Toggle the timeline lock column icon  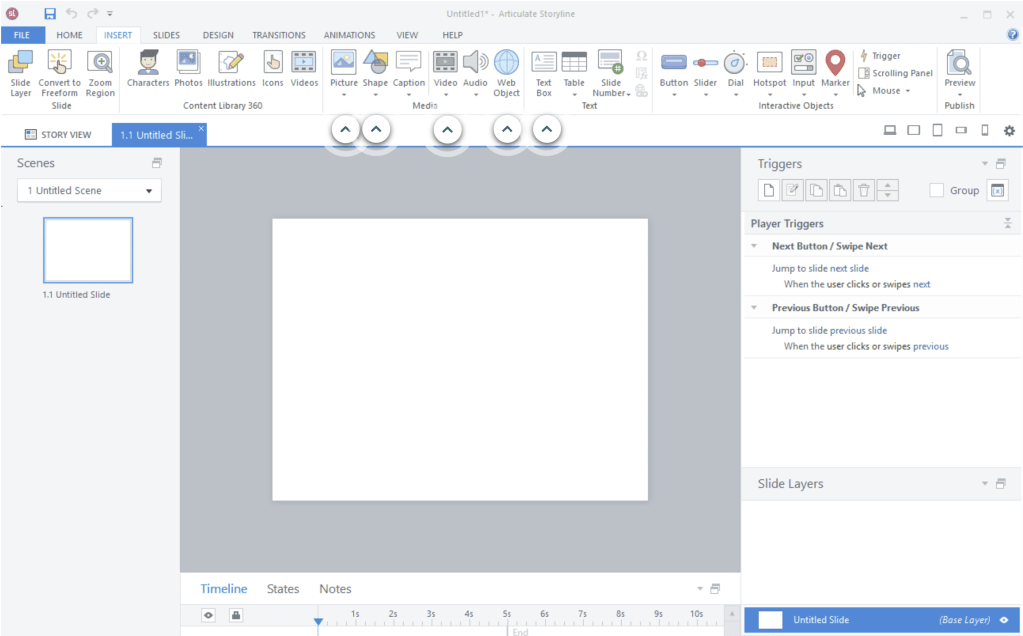click(235, 615)
